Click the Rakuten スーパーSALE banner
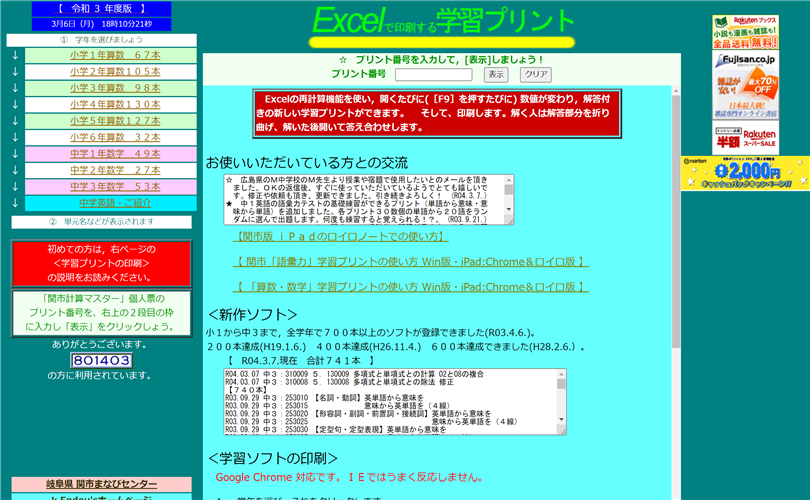Screen dimensions: 810x500 tap(745, 138)
